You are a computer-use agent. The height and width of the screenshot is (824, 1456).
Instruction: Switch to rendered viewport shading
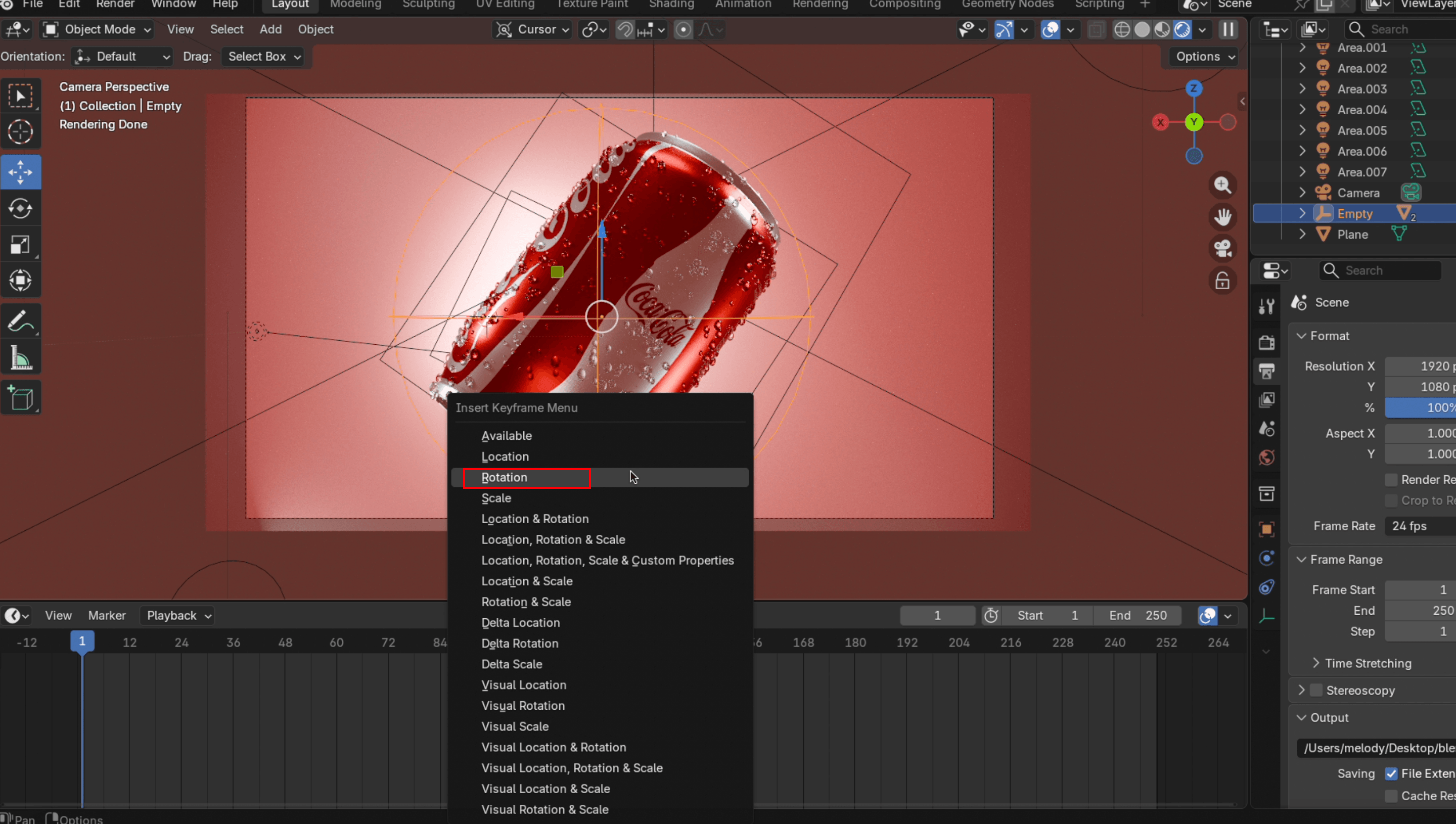click(1182, 29)
